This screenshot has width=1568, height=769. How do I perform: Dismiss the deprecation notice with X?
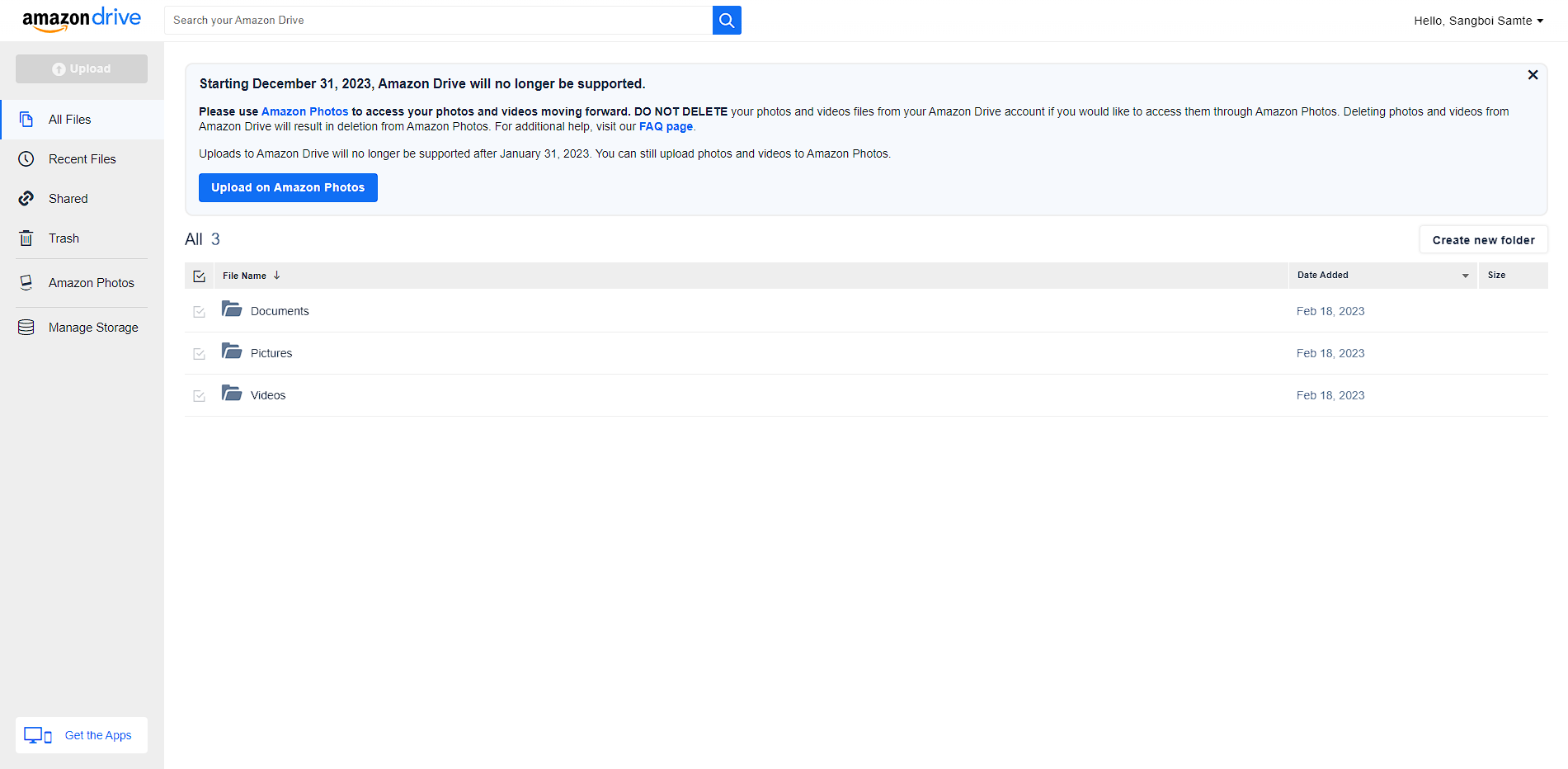pos(1533,75)
